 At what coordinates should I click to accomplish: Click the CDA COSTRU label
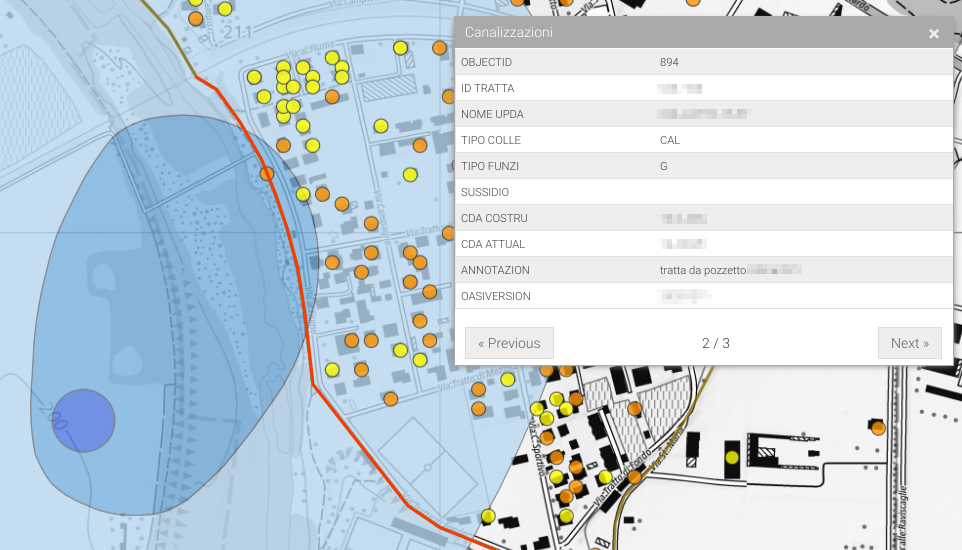point(494,218)
